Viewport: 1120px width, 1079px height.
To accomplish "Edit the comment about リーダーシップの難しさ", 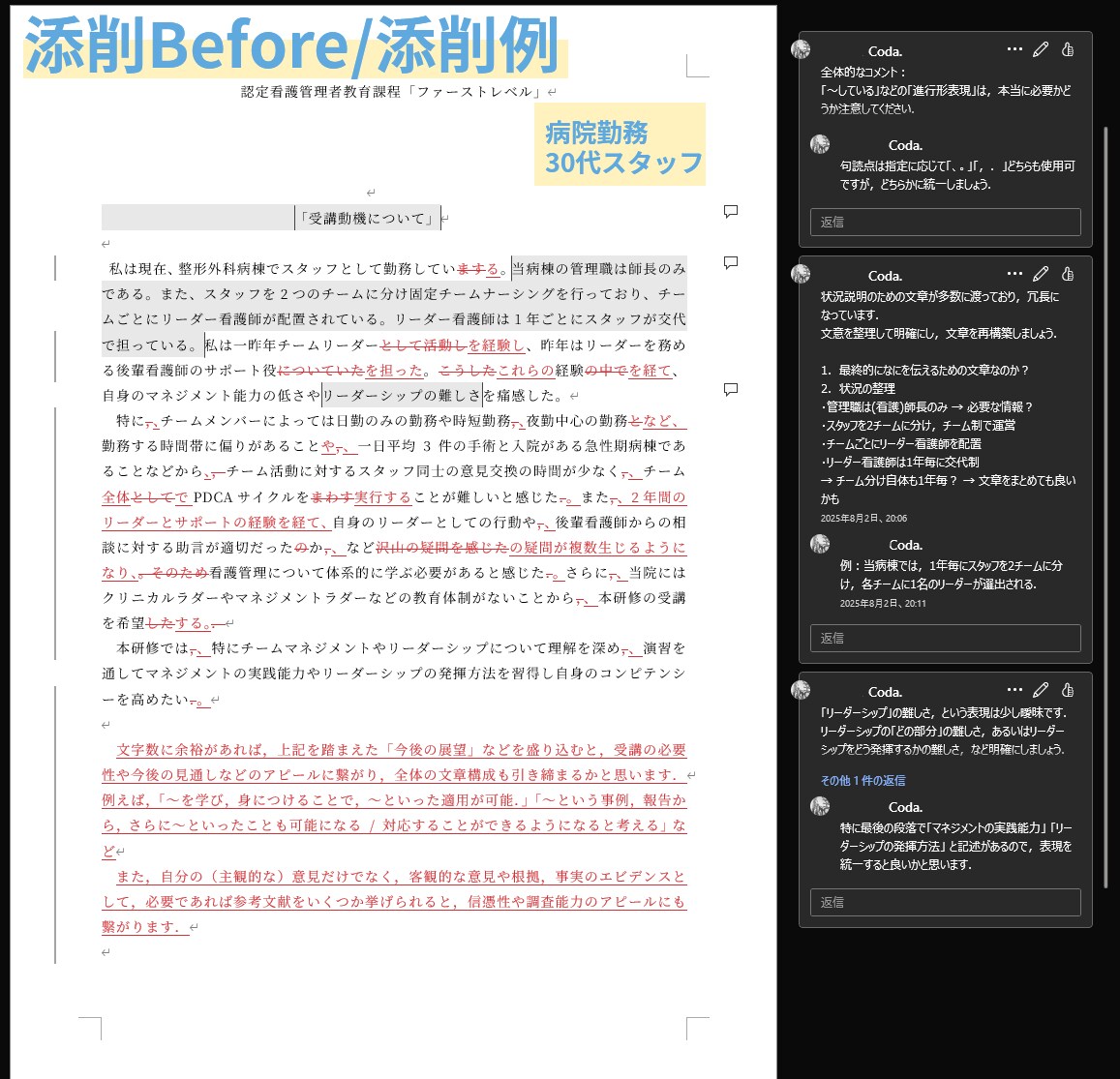I will pos(1041,690).
